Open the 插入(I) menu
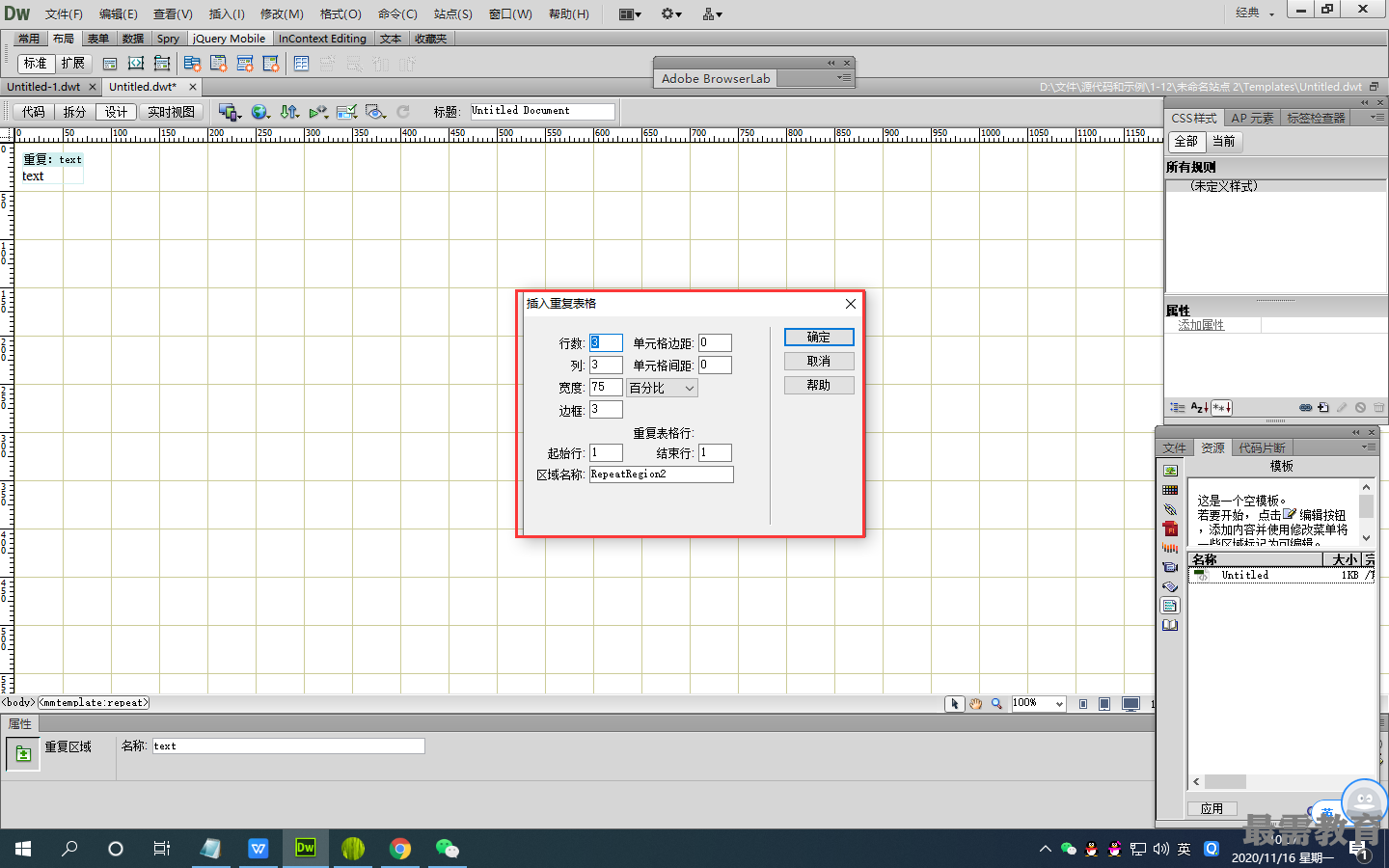1389x868 pixels. 227,14
